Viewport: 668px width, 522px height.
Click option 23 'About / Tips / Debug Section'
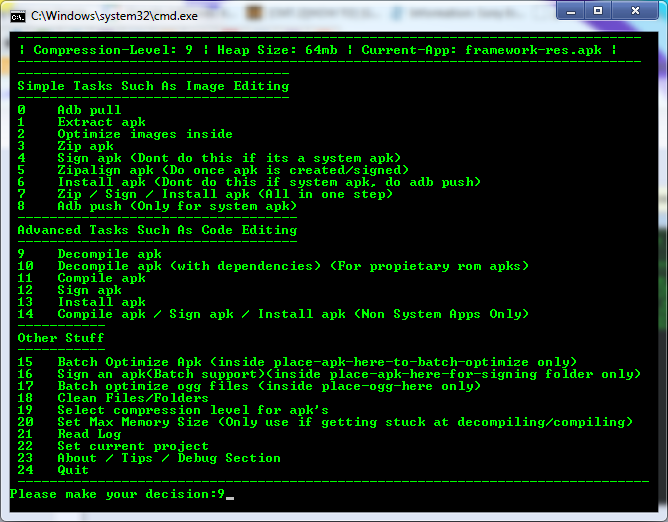[x=149, y=458]
